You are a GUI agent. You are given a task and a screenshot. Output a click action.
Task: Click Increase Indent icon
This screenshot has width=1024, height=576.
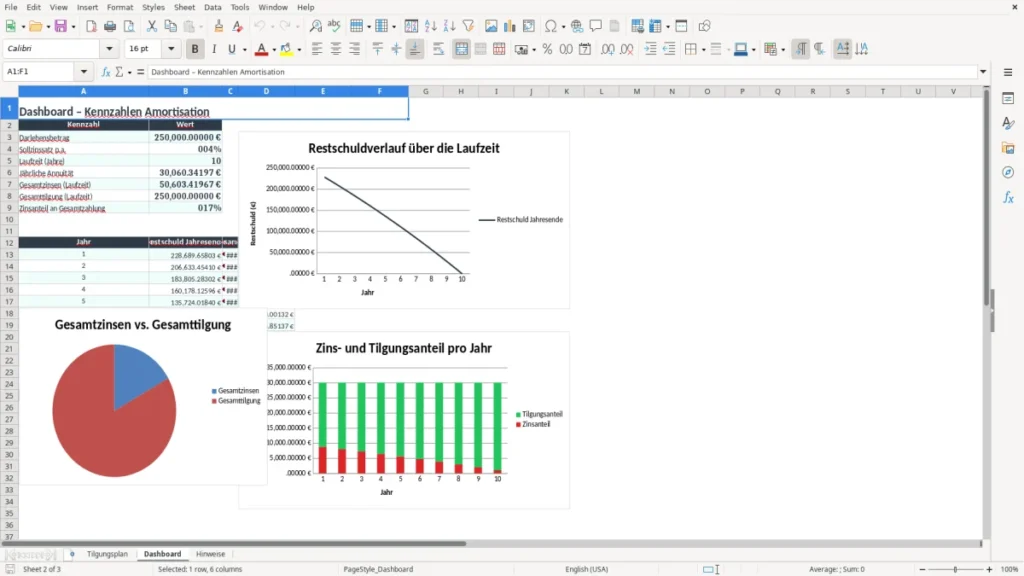[x=650, y=49]
